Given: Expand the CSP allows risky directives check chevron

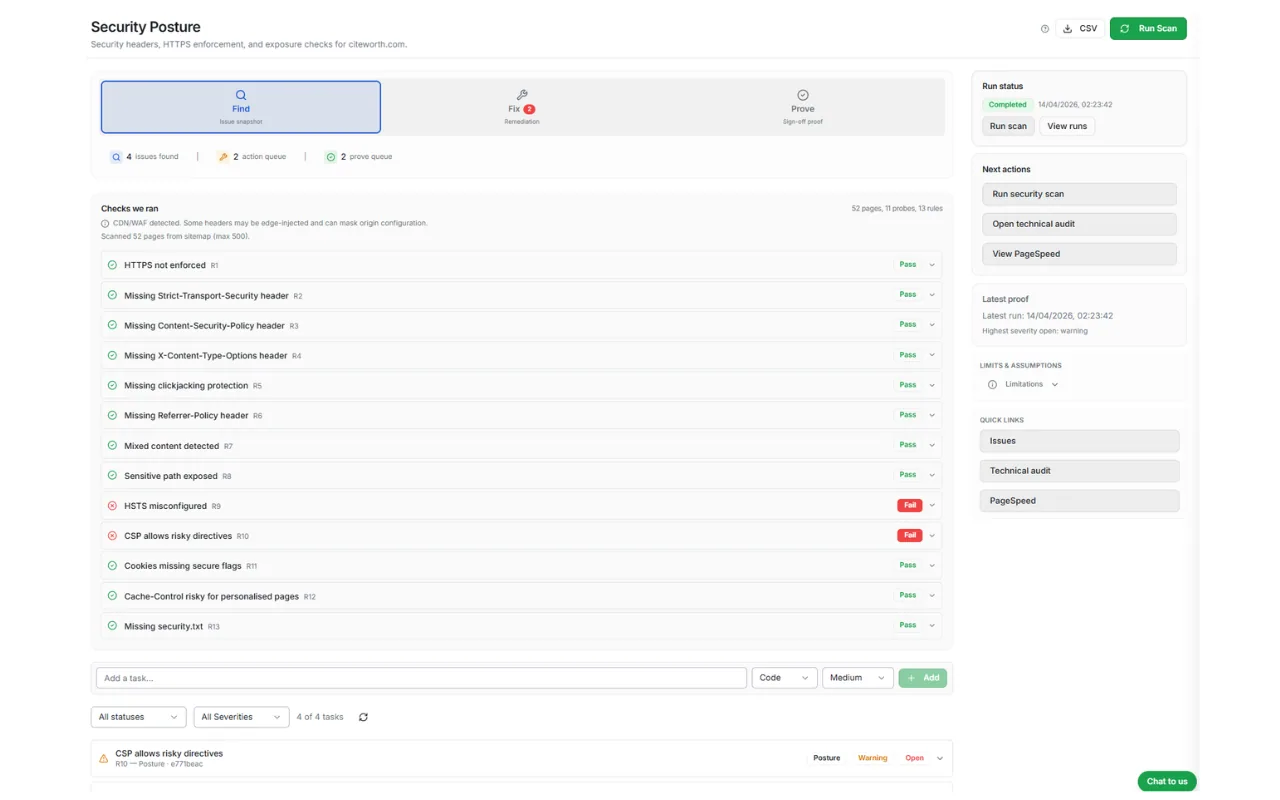Looking at the screenshot, I should (x=932, y=536).
